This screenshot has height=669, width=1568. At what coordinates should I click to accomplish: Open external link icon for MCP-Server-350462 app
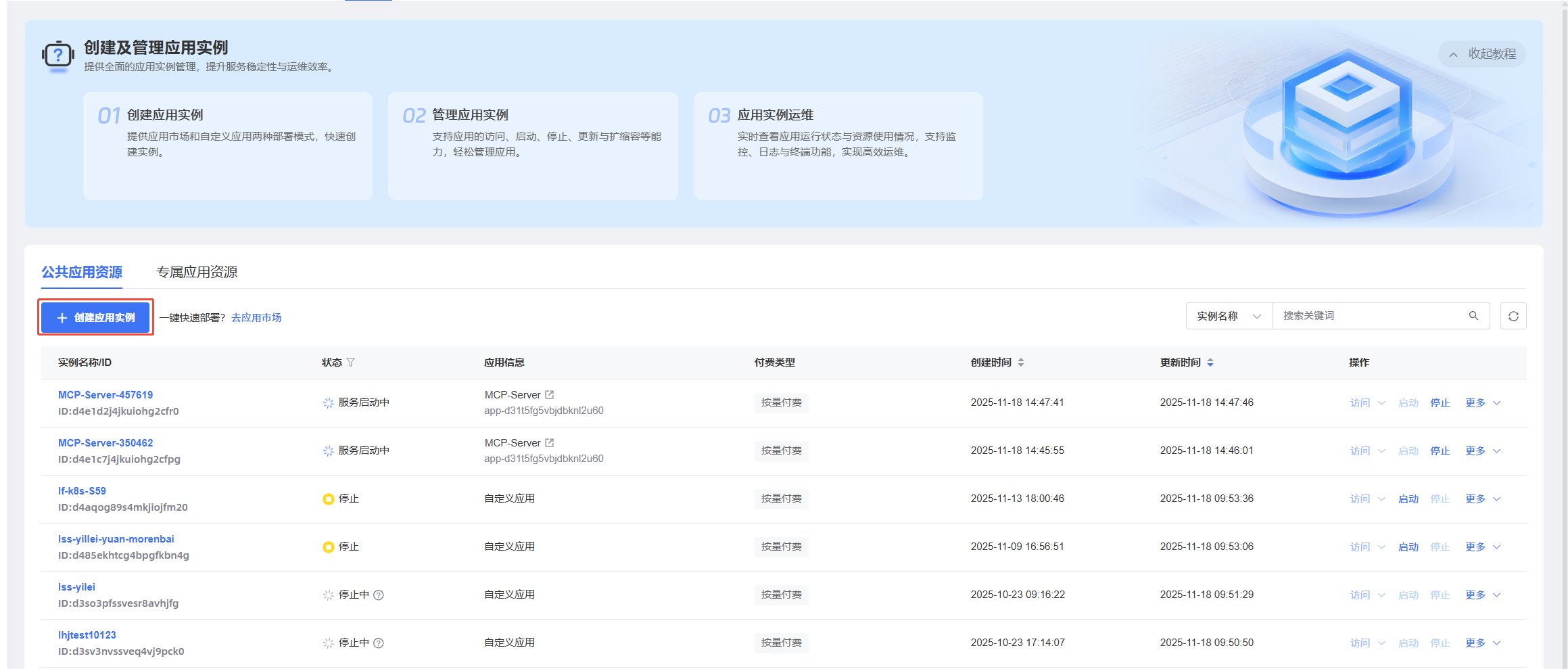tap(550, 442)
